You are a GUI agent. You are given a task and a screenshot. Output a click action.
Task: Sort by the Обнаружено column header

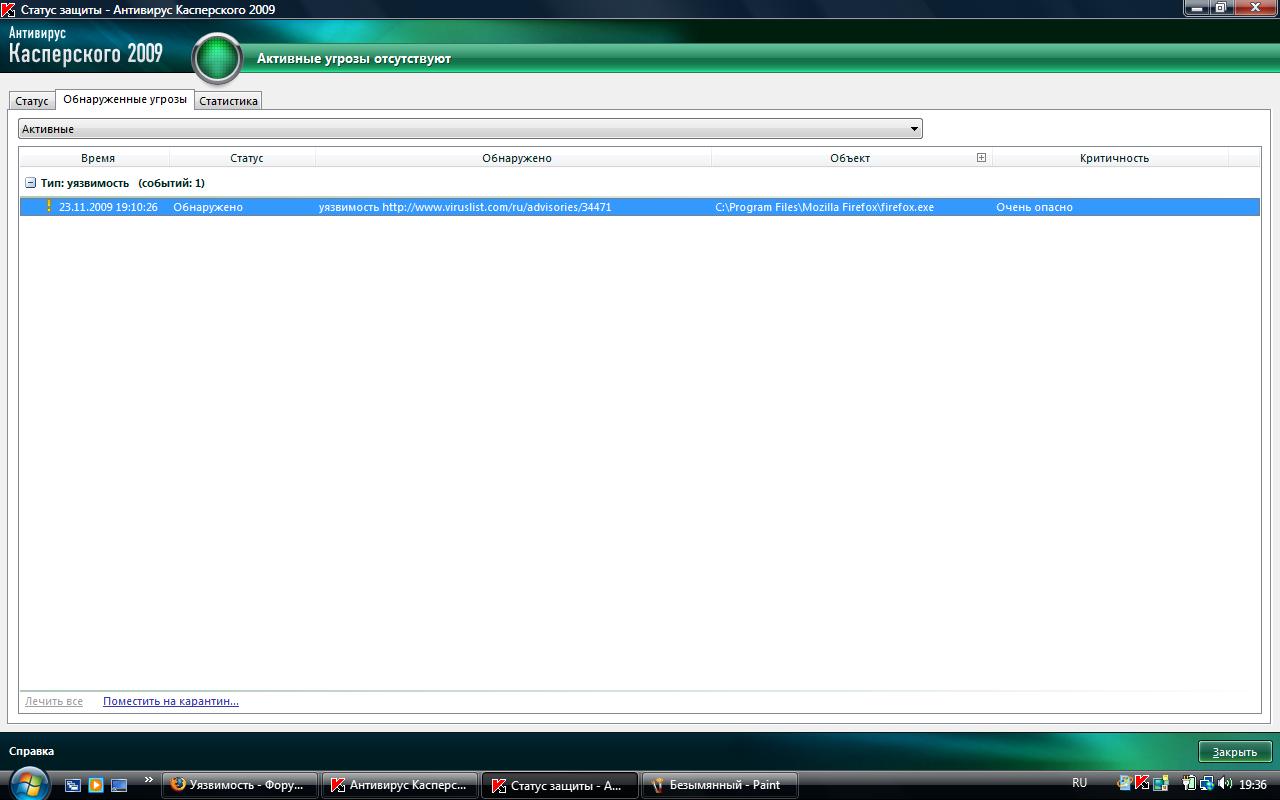click(x=516, y=158)
